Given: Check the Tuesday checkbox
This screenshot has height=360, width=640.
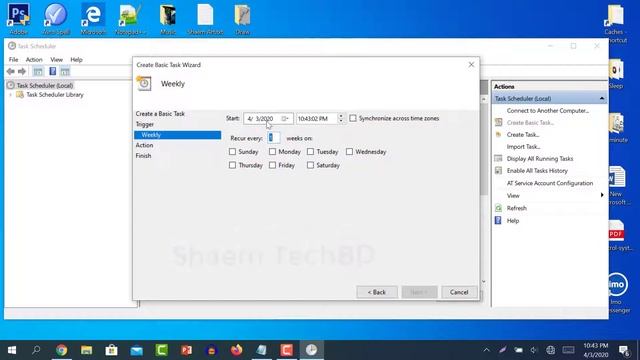Looking at the screenshot, I should tap(310, 152).
